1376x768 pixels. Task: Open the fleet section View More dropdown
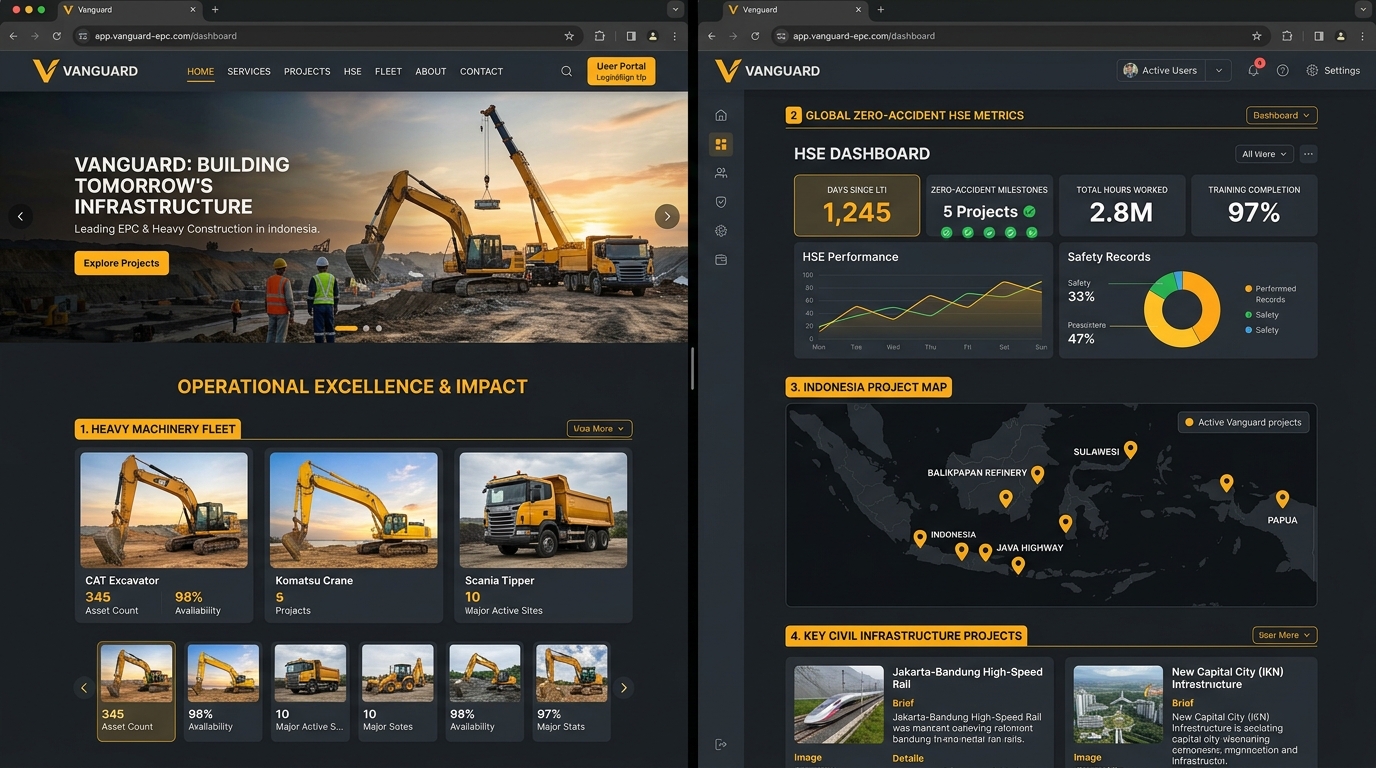click(599, 428)
